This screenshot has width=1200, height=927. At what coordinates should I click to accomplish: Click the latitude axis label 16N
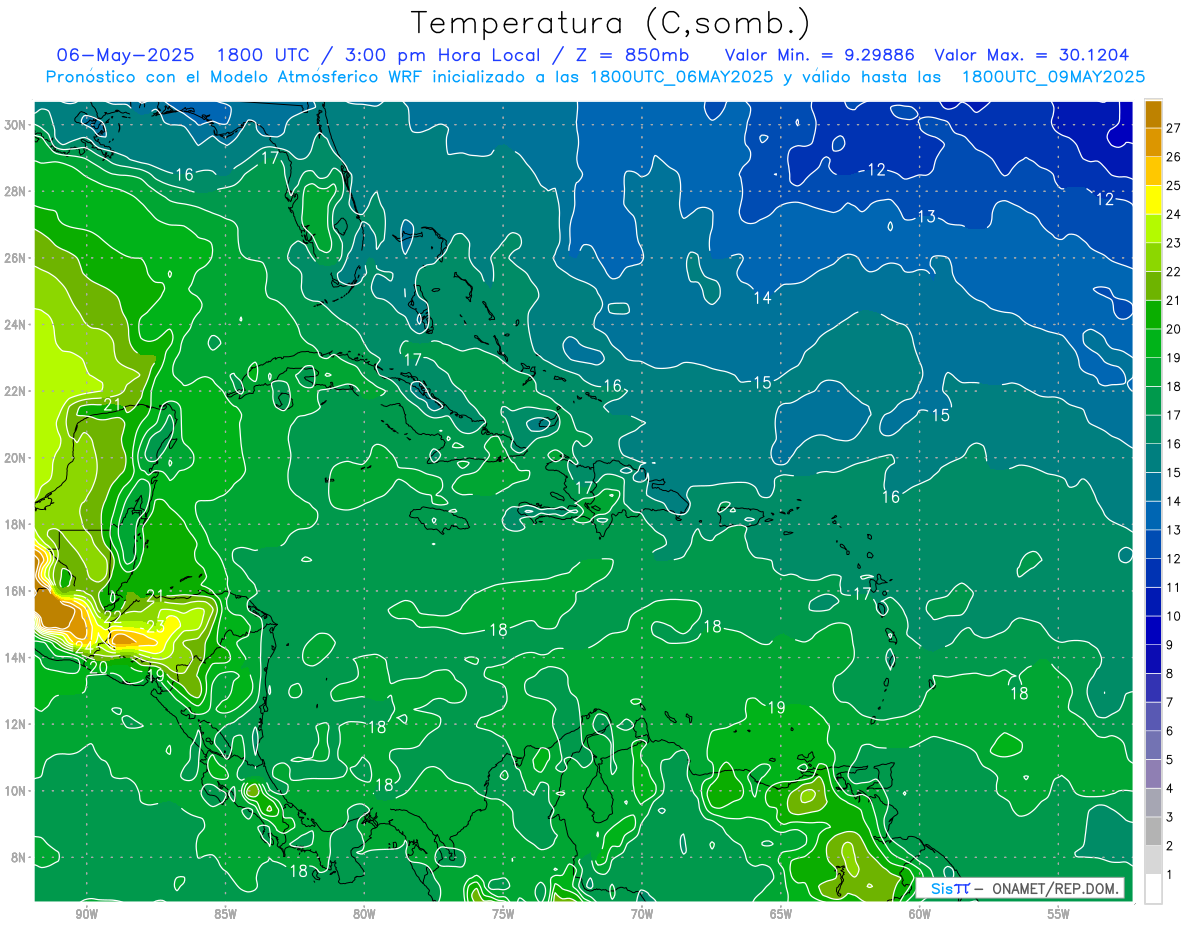click(x=16, y=591)
